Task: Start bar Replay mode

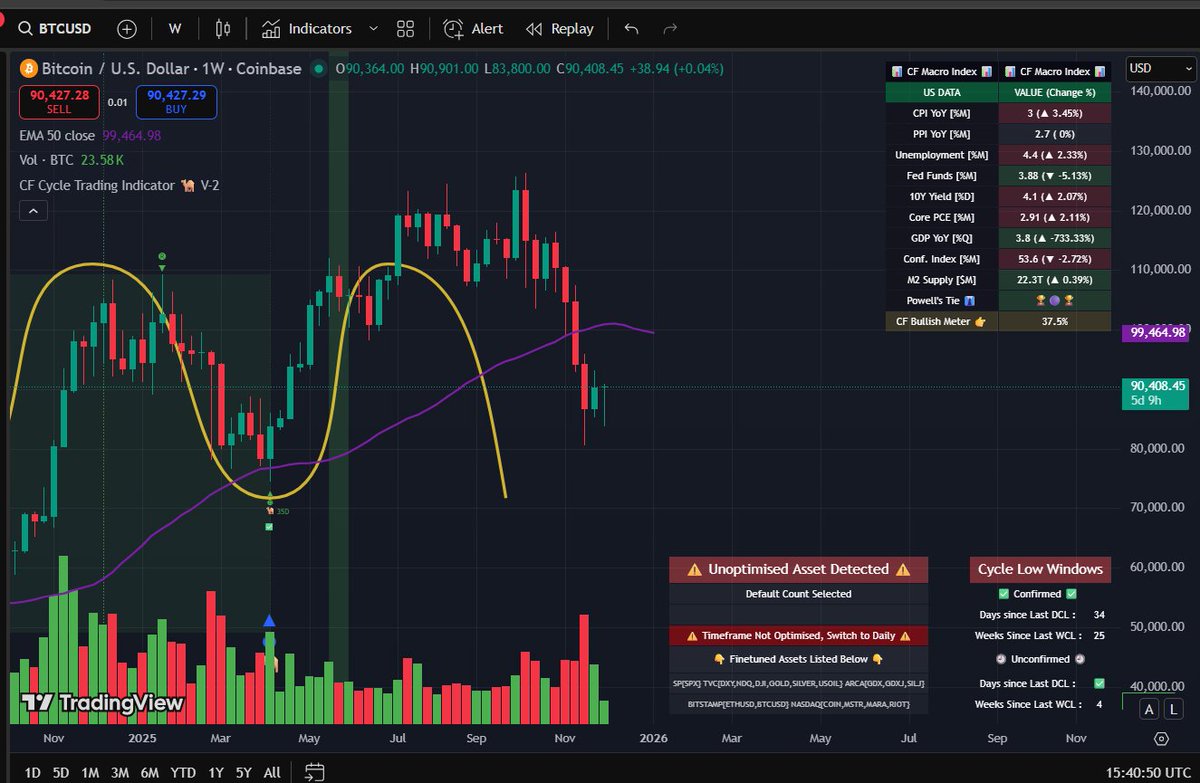Action: point(560,29)
